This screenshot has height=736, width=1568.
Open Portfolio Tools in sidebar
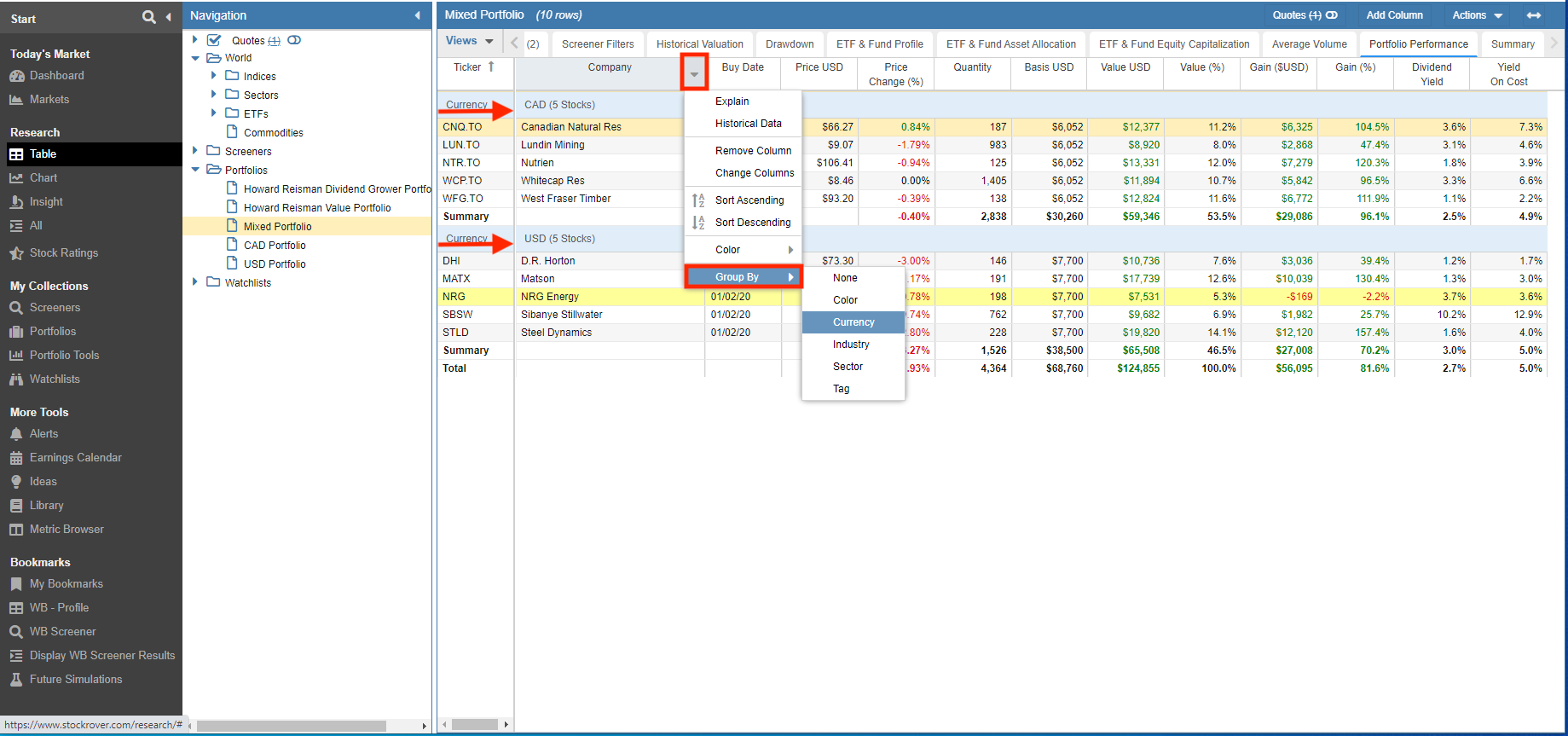coord(64,356)
